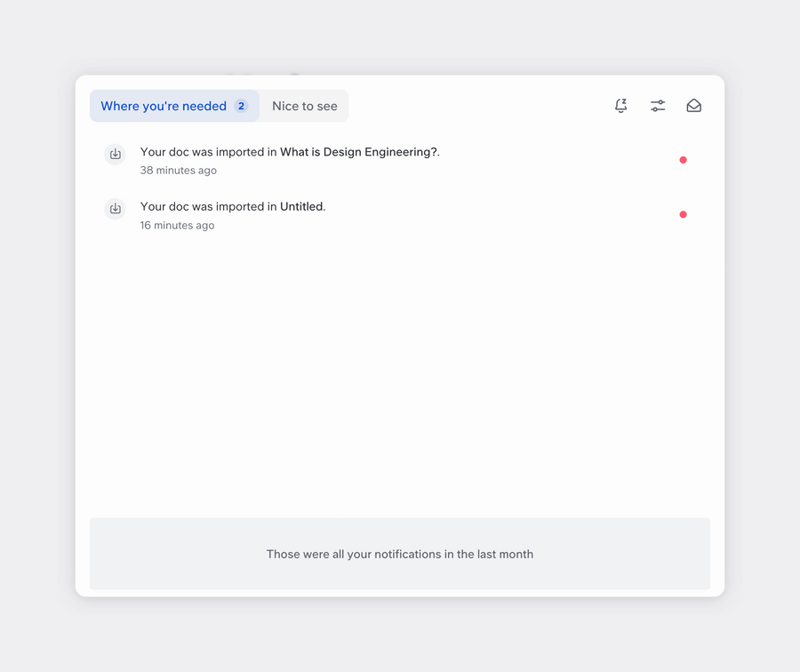
Task: Click the import icon beside the Untitled notification
Action: point(115,209)
